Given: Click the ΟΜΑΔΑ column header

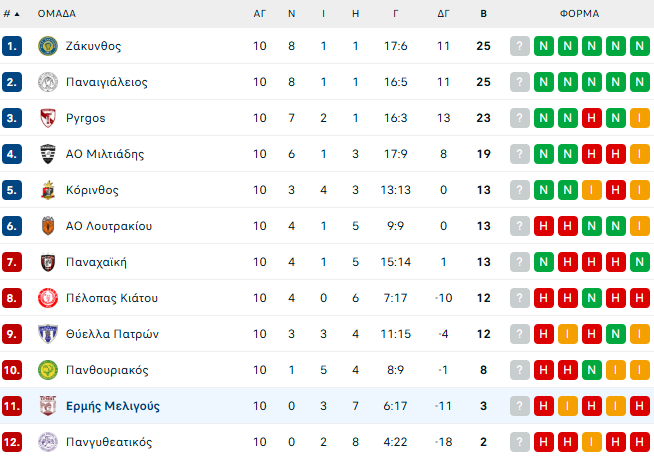Looking at the screenshot, I should [x=57, y=14].
